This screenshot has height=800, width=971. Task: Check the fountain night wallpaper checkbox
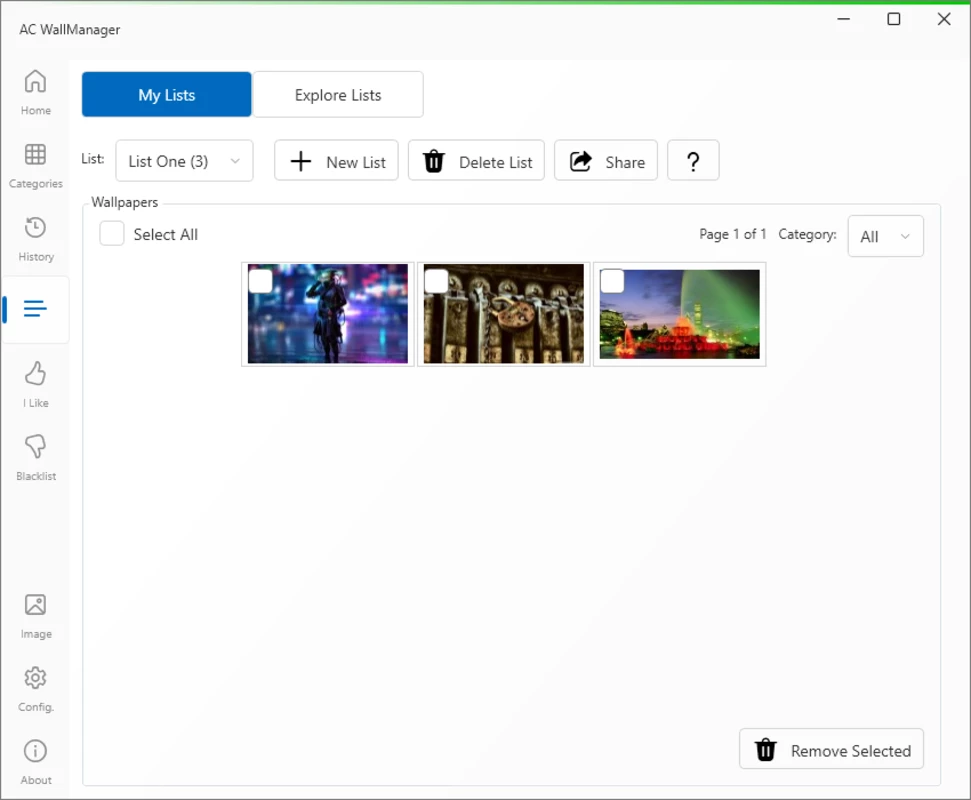612,281
